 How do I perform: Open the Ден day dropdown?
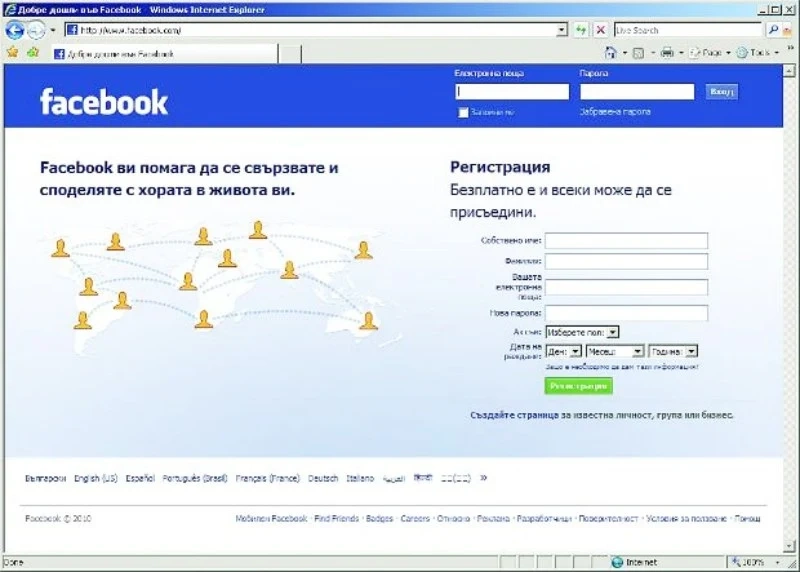tap(563, 352)
